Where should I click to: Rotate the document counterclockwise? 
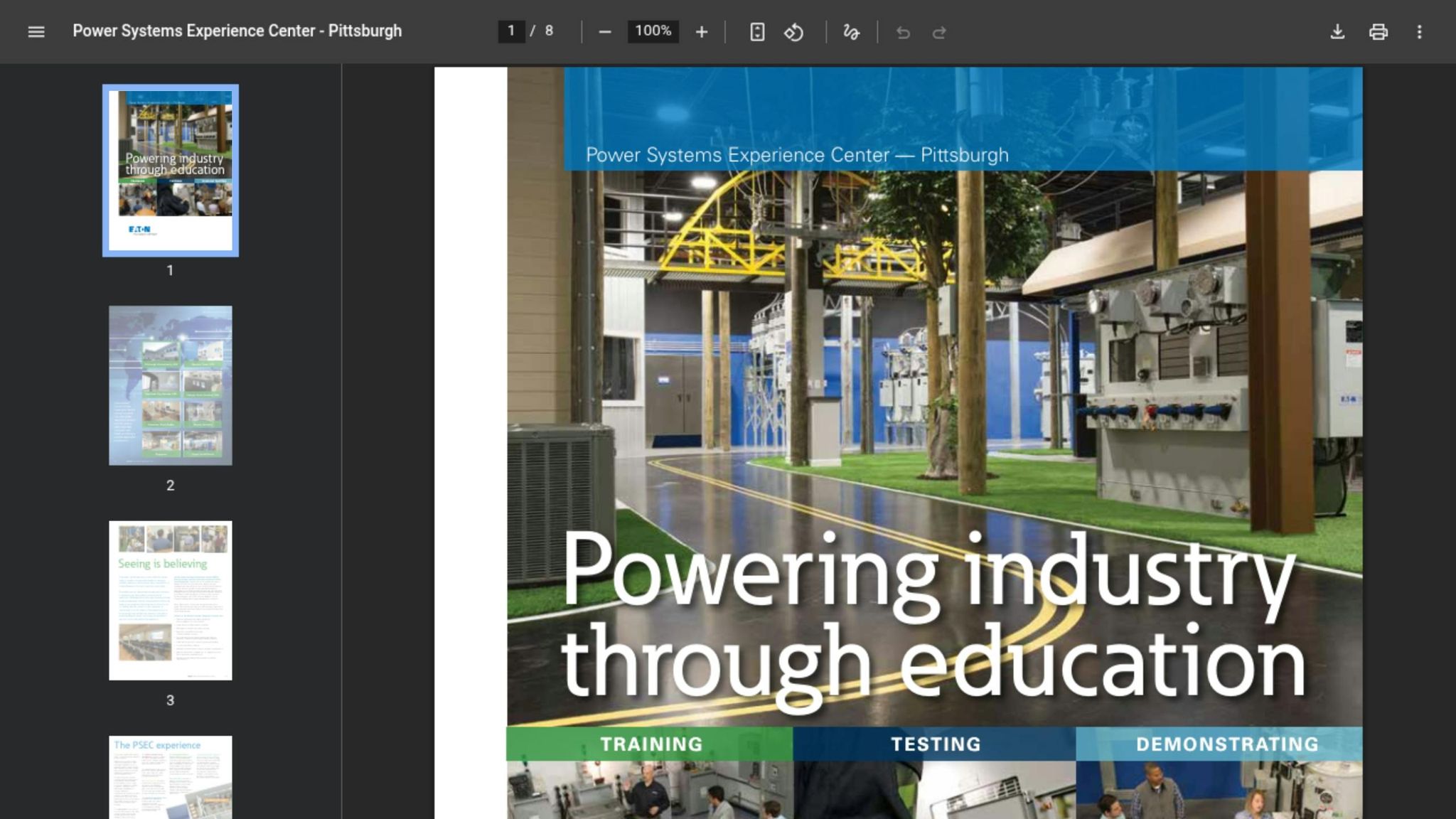[794, 32]
